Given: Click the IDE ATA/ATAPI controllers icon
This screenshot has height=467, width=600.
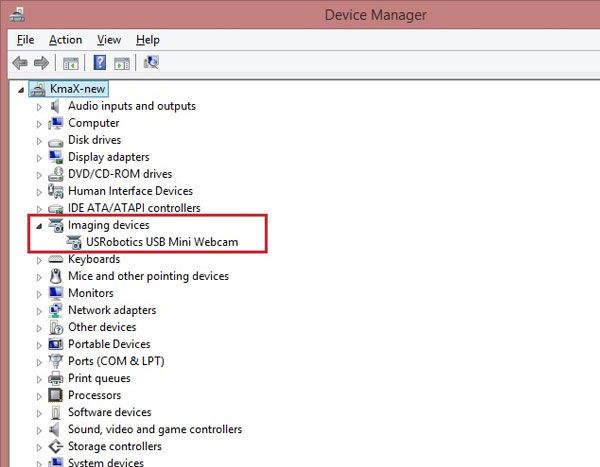Looking at the screenshot, I should pyautogui.click(x=56, y=209).
